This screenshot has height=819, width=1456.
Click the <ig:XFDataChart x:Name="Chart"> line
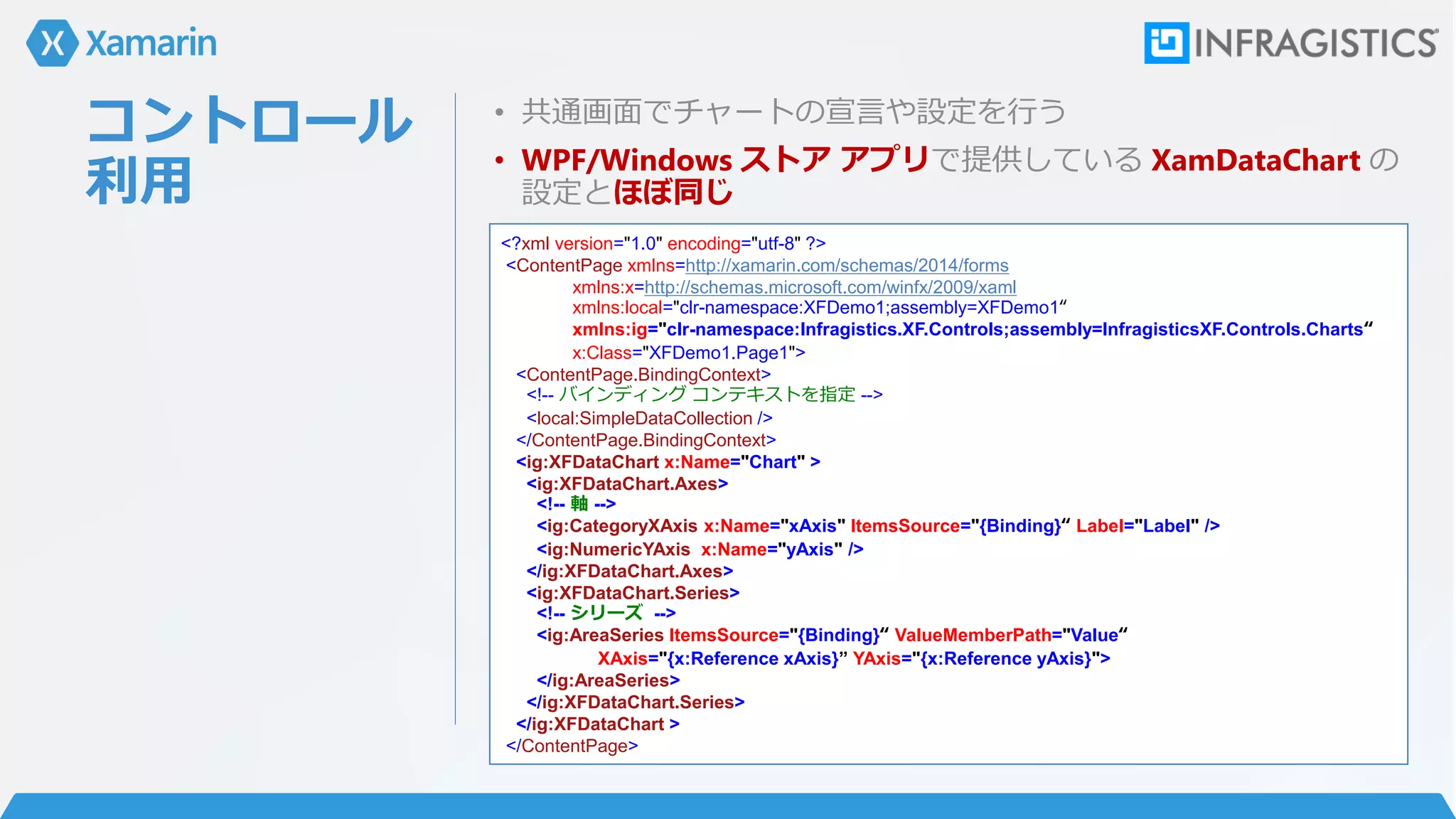pyautogui.click(x=668, y=462)
